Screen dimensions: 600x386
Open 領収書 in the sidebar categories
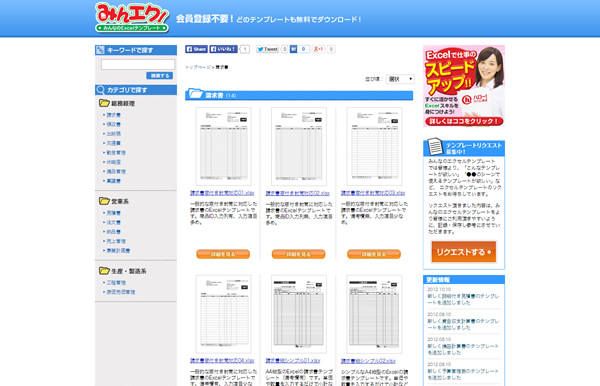point(114,124)
